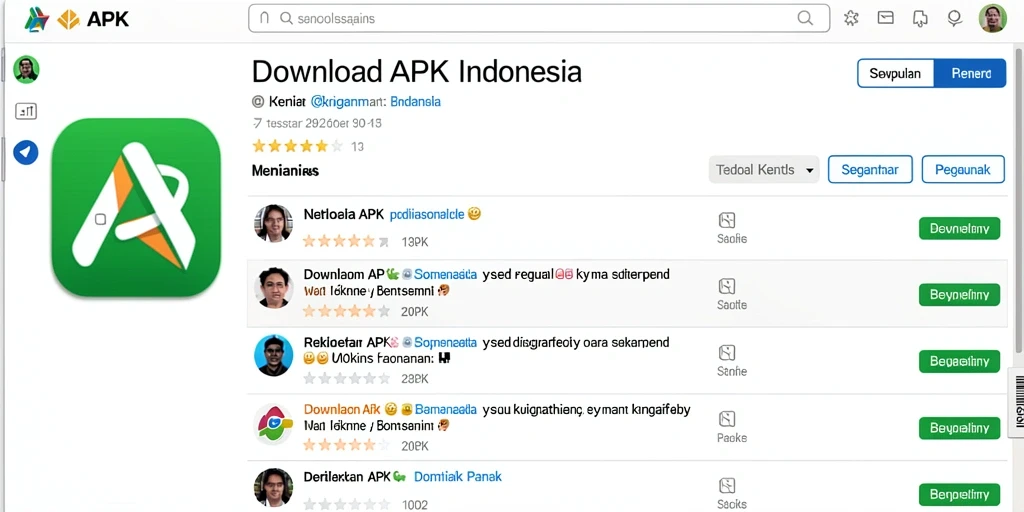The width and height of the screenshot is (1024, 512).
Task: Click avatar of Downlaom AP row
Action: [x=273, y=287]
